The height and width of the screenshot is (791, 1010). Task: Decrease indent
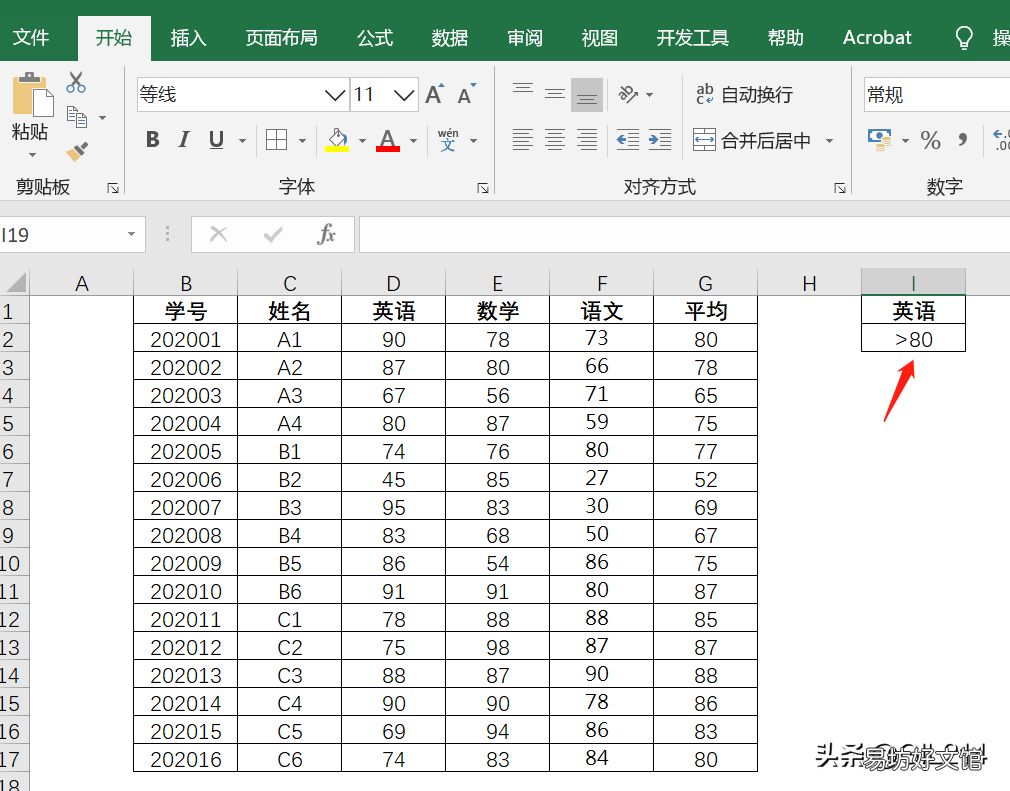tap(627, 139)
